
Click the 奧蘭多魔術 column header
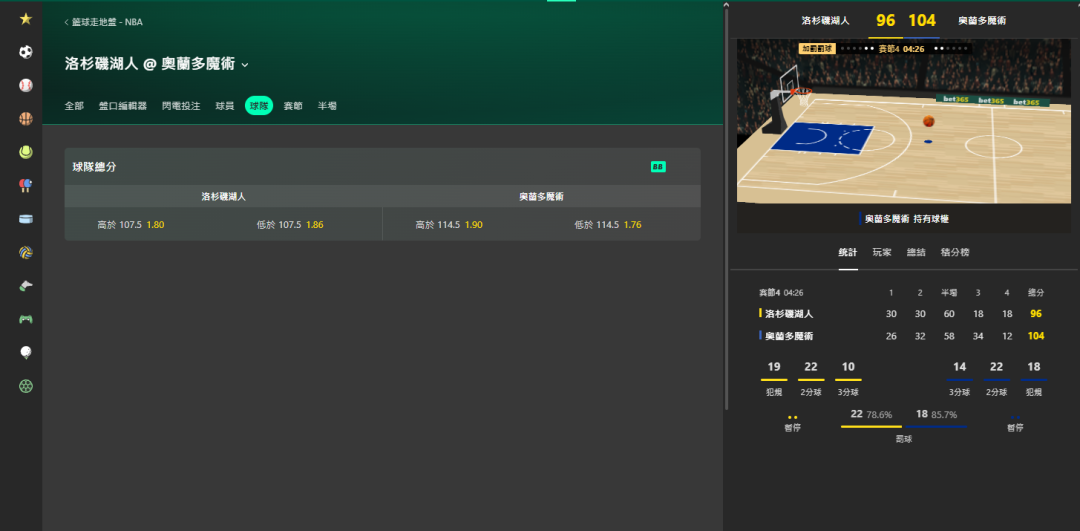pyautogui.click(x=541, y=196)
